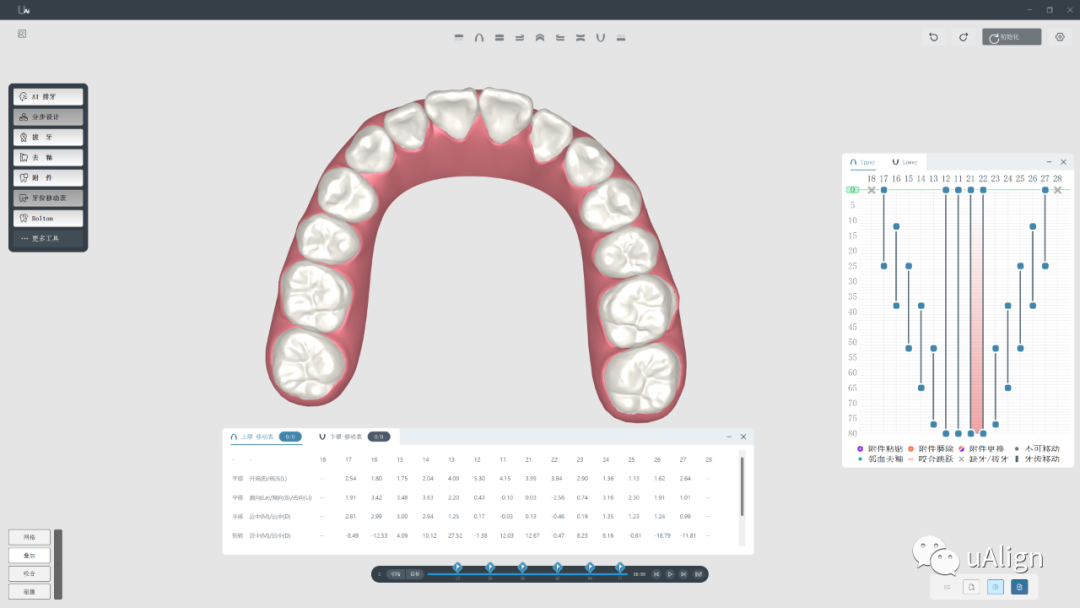
Task: Select the arch-shaped upper jaw view icon
Action: 479,38
